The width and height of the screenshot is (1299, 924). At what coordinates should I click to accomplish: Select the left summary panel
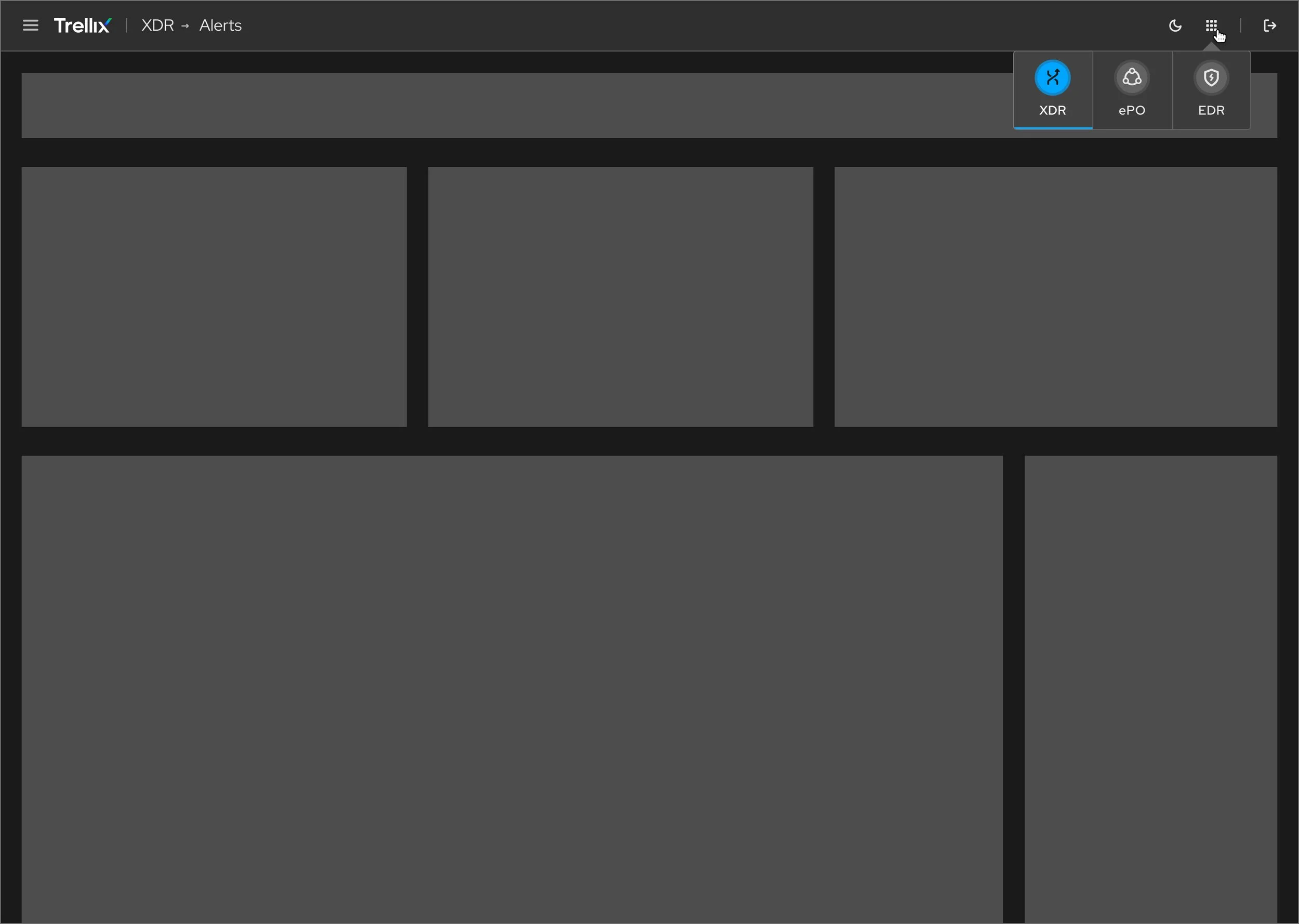[214, 296]
